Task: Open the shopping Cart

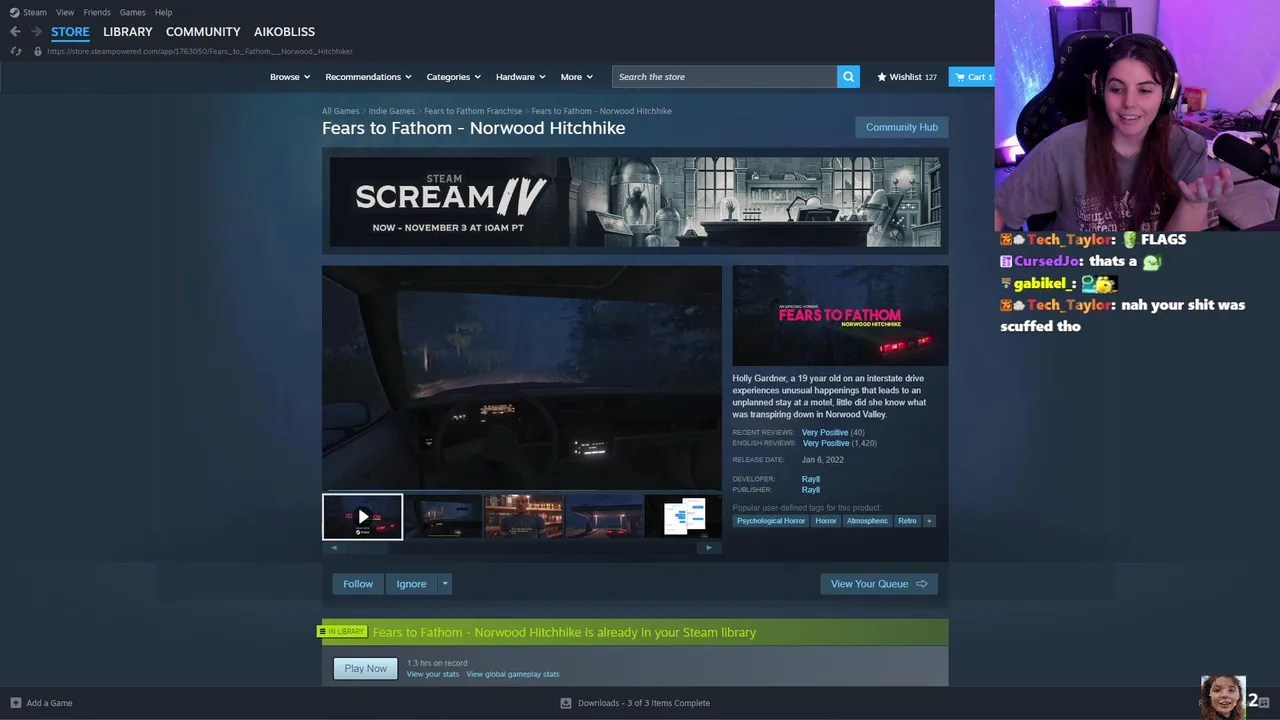Action: [x=972, y=77]
